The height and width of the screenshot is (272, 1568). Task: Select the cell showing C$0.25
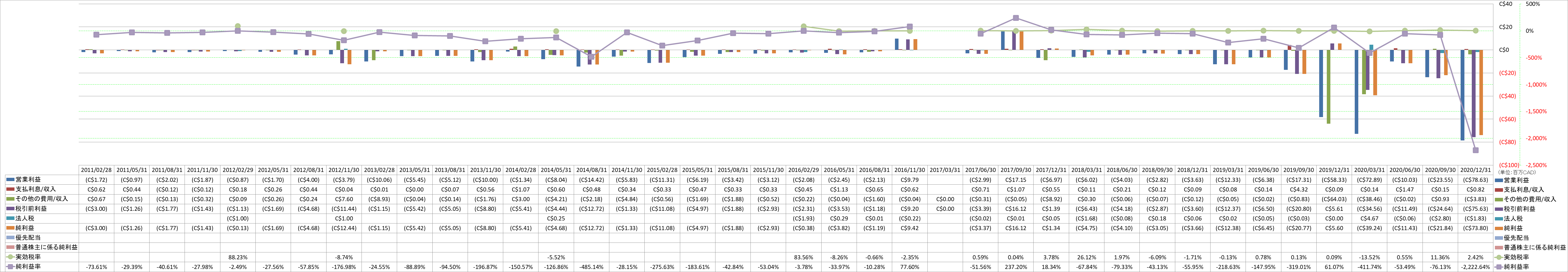(x=556, y=218)
